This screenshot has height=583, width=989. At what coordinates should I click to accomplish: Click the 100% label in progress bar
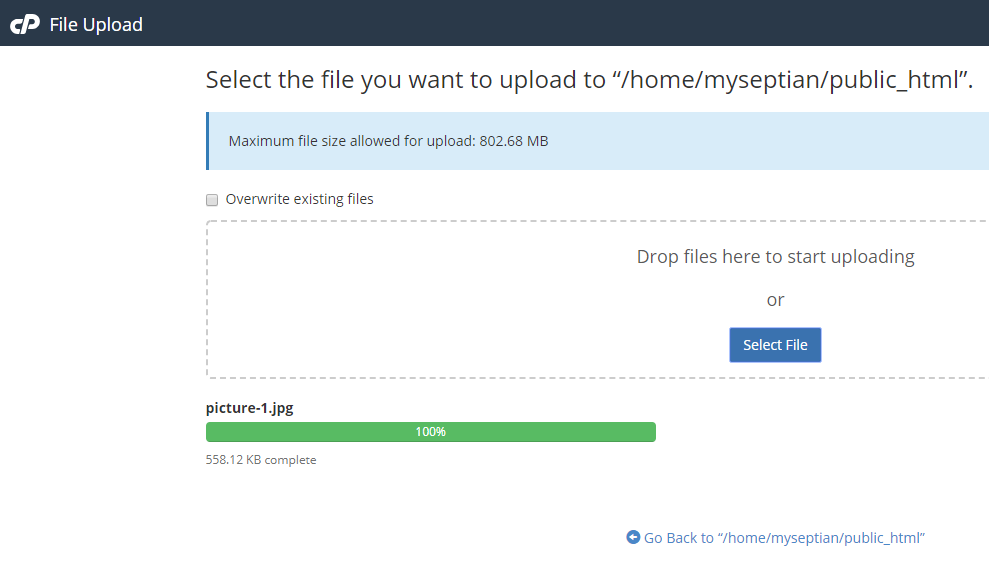[x=431, y=432]
